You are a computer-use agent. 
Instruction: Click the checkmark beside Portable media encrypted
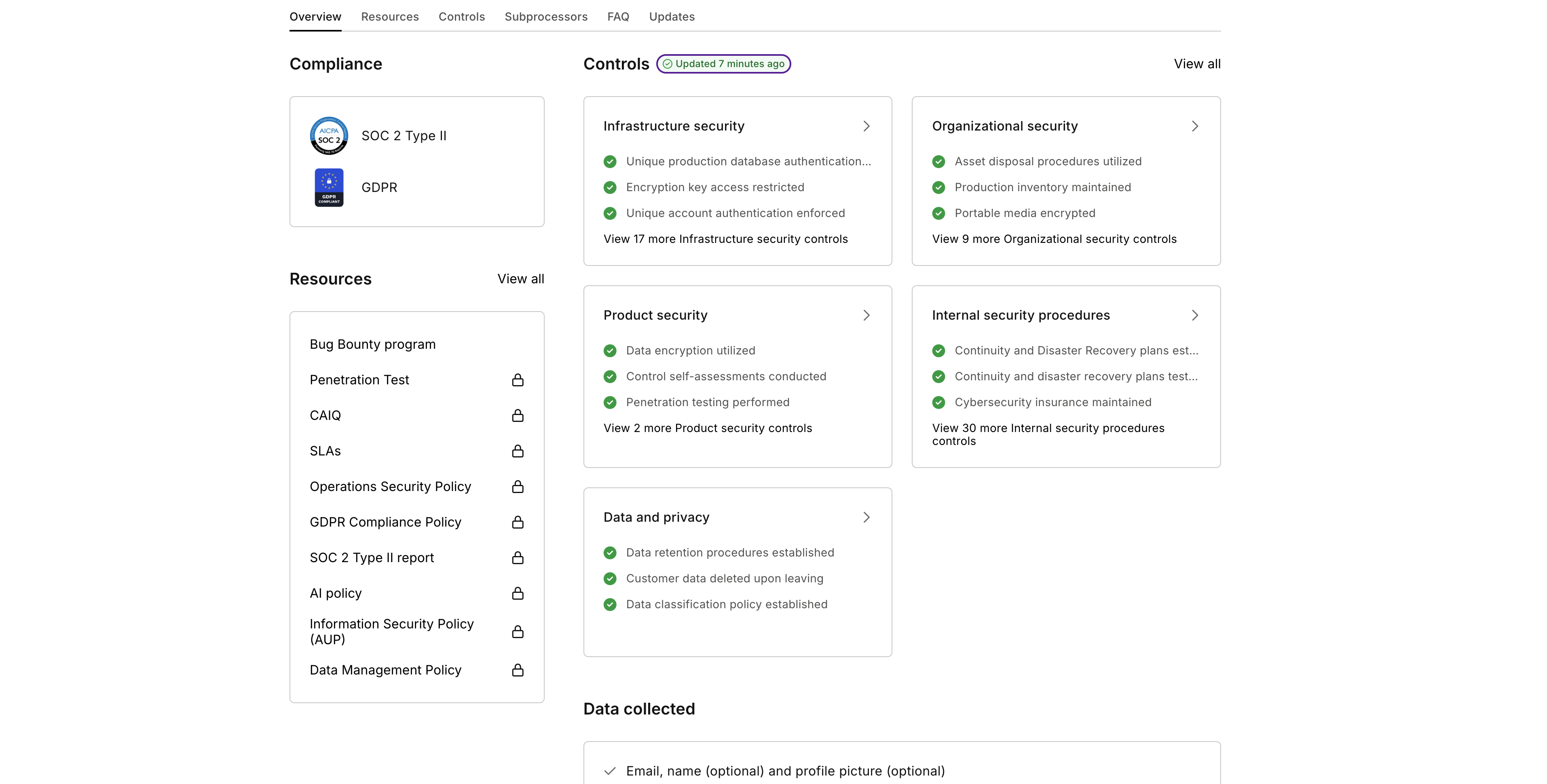[x=938, y=213]
